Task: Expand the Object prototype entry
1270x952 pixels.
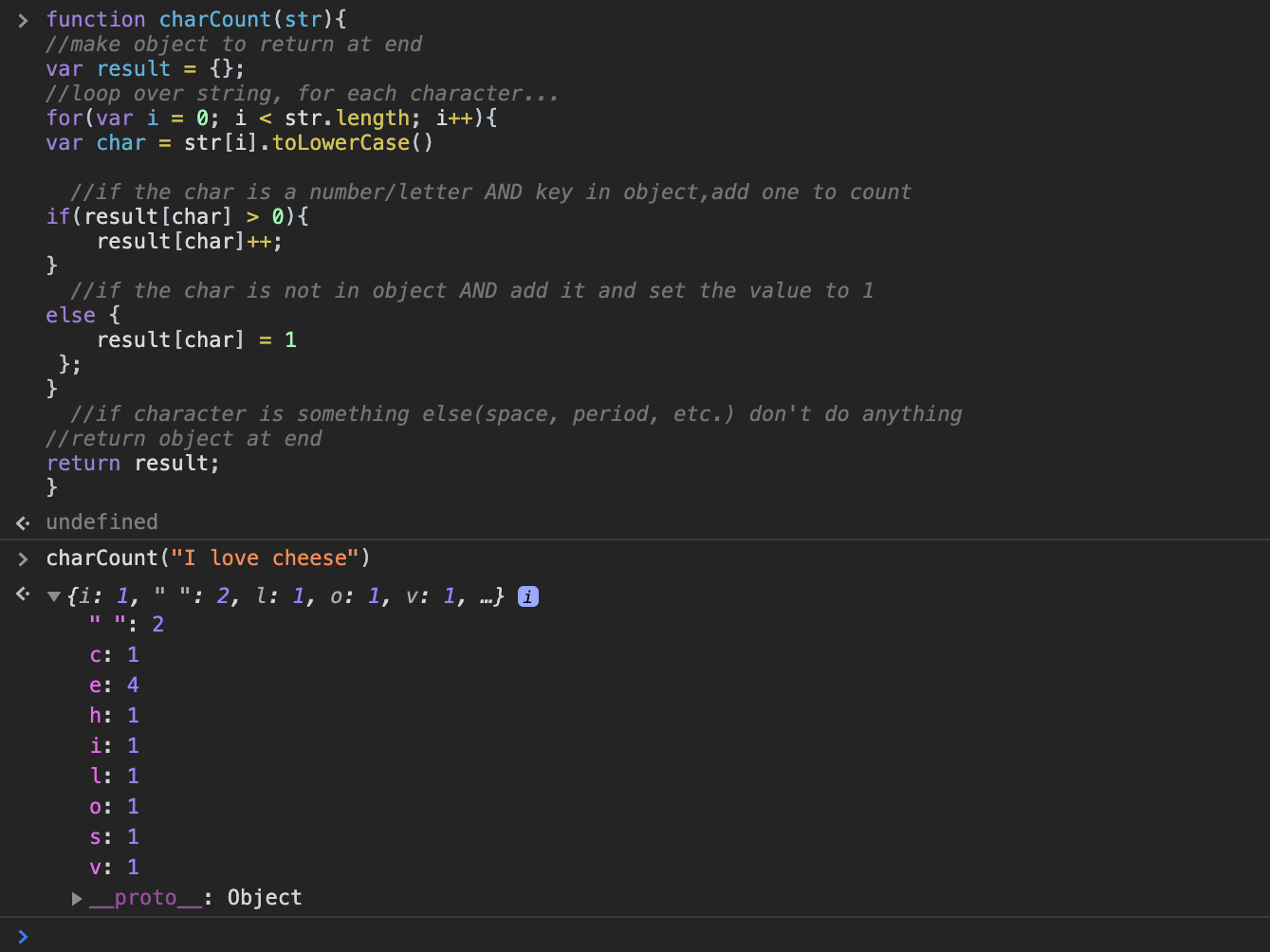Action: tap(77, 899)
